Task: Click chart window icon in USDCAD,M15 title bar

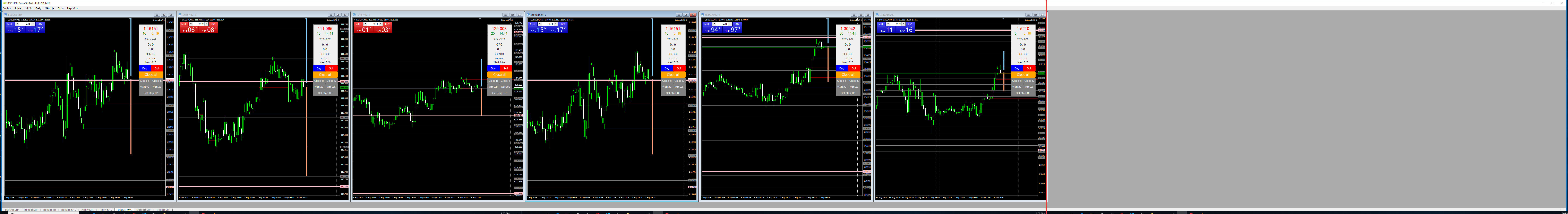Action: click(703, 15)
